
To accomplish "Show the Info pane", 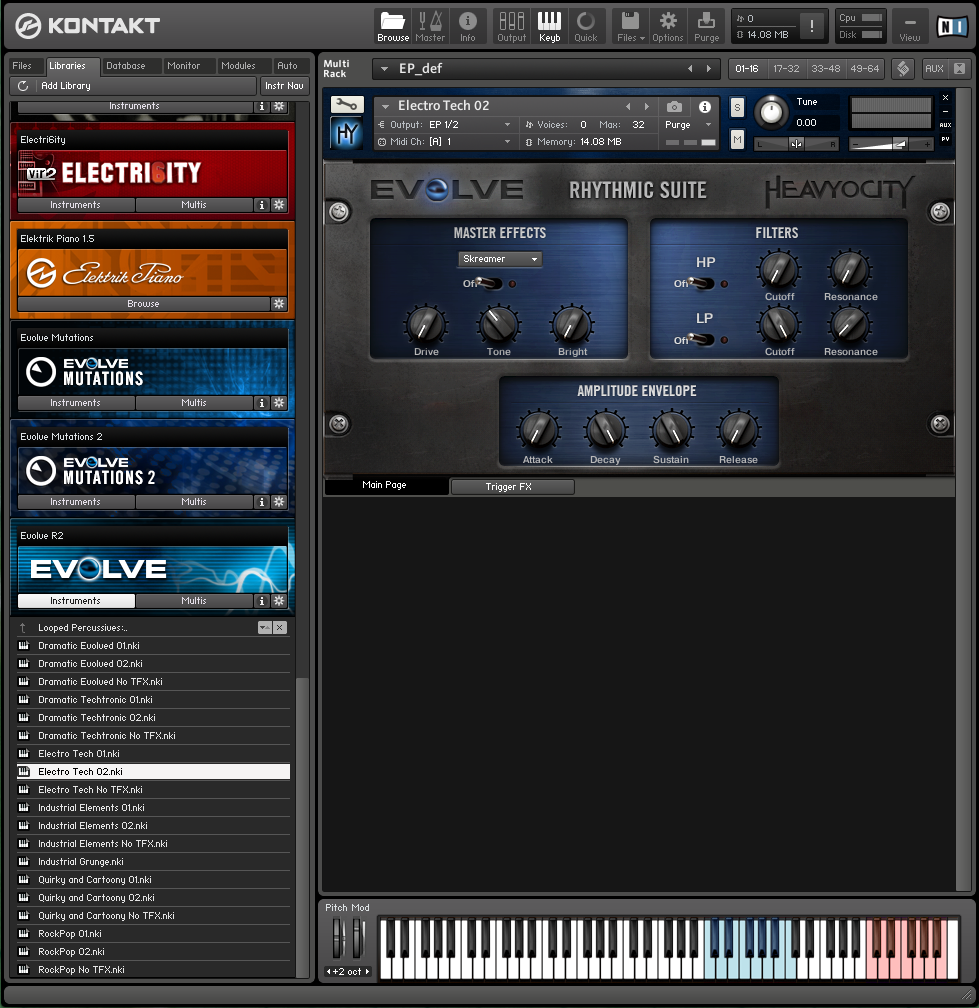I will tap(467, 26).
